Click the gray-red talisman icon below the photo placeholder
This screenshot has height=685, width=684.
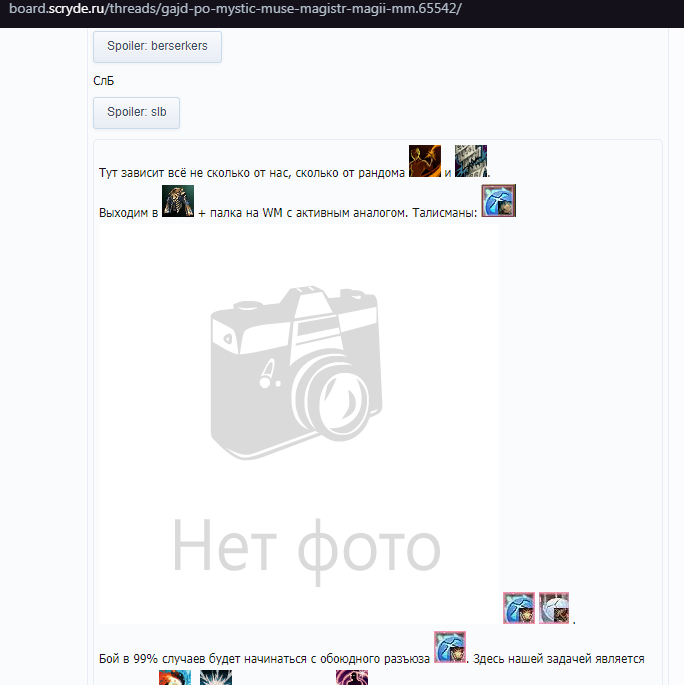click(x=554, y=607)
